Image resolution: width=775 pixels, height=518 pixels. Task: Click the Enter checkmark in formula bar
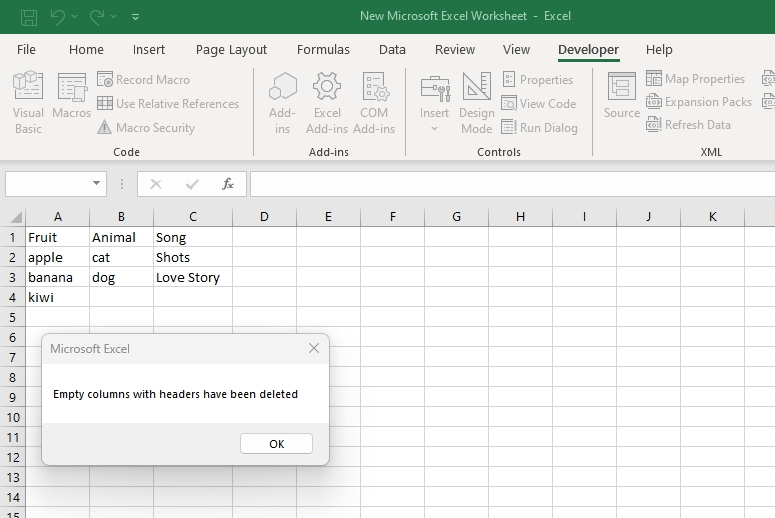(192, 184)
